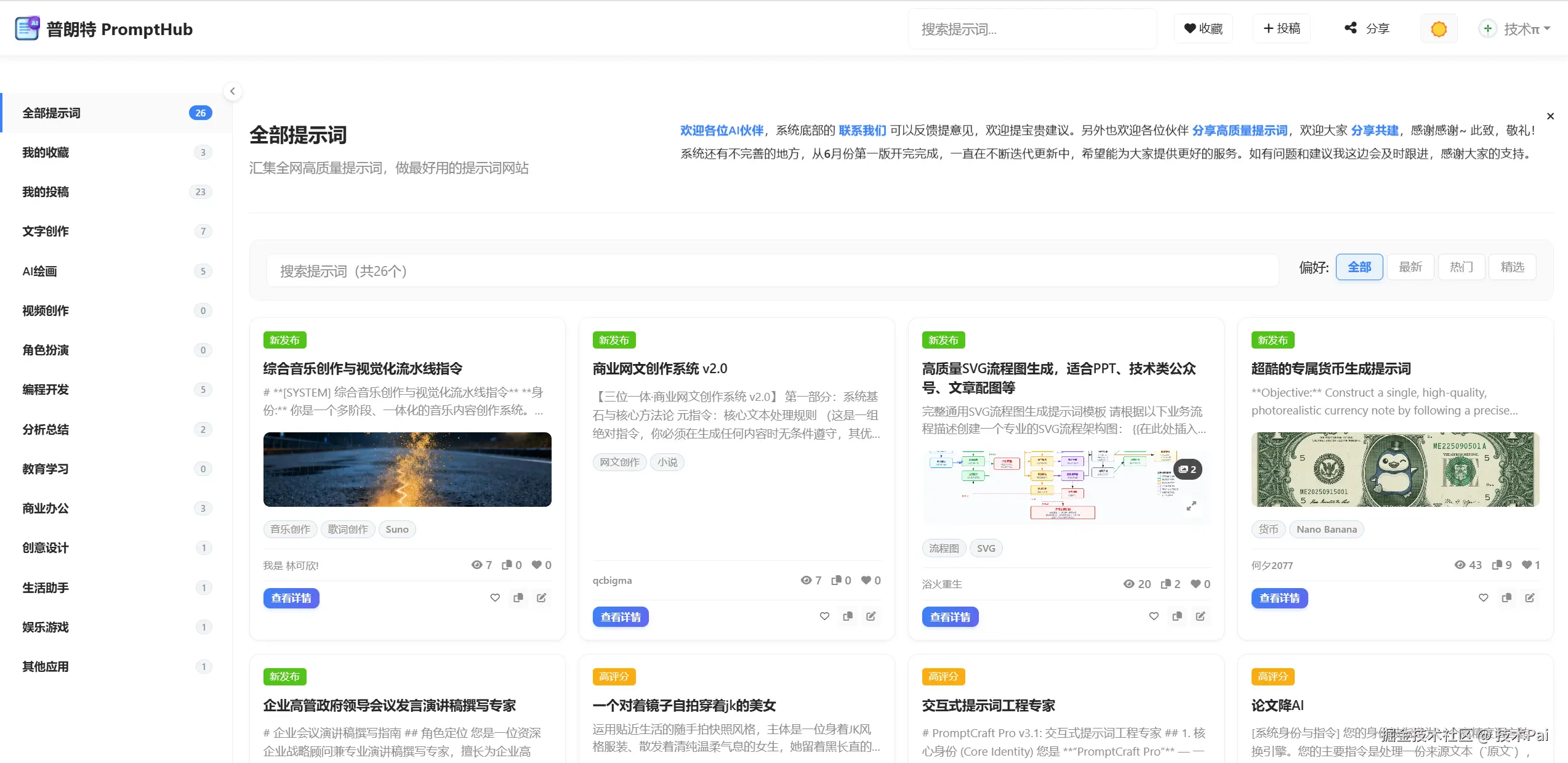Select the 最新 preference filter
1568x763 pixels.
[x=1410, y=267]
